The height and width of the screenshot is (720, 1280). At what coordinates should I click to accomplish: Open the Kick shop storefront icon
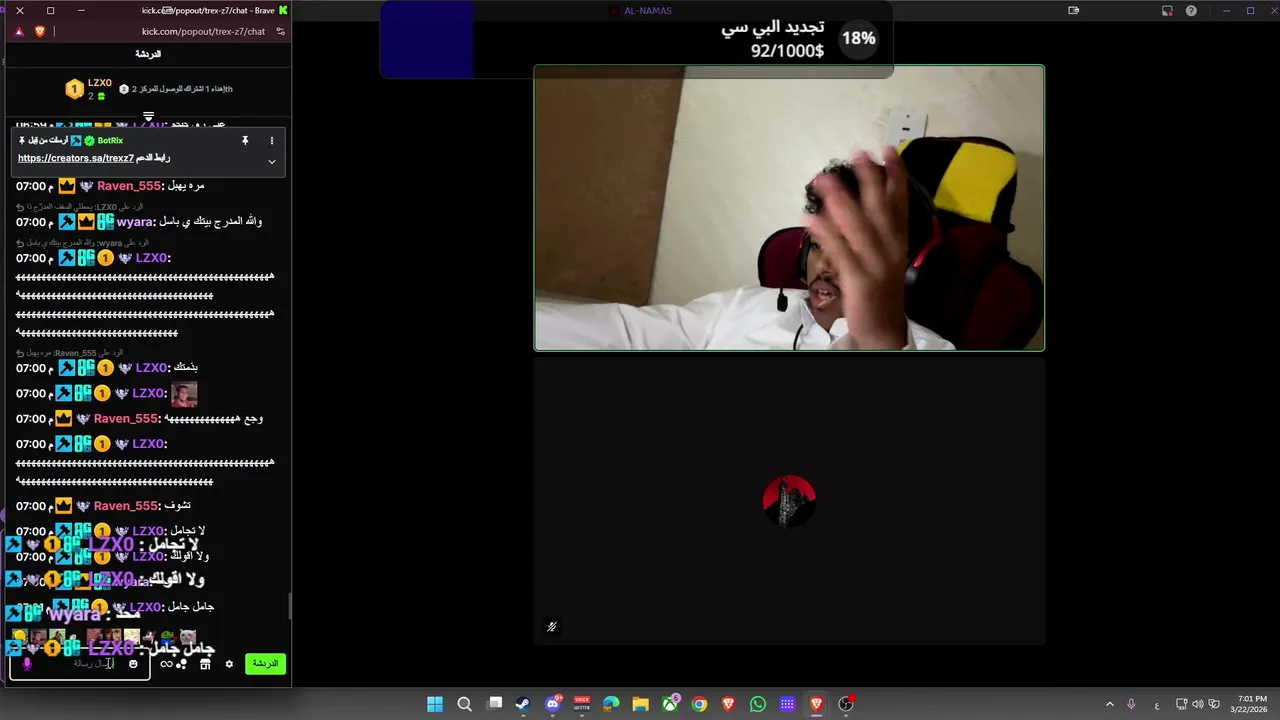pos(205,664)
